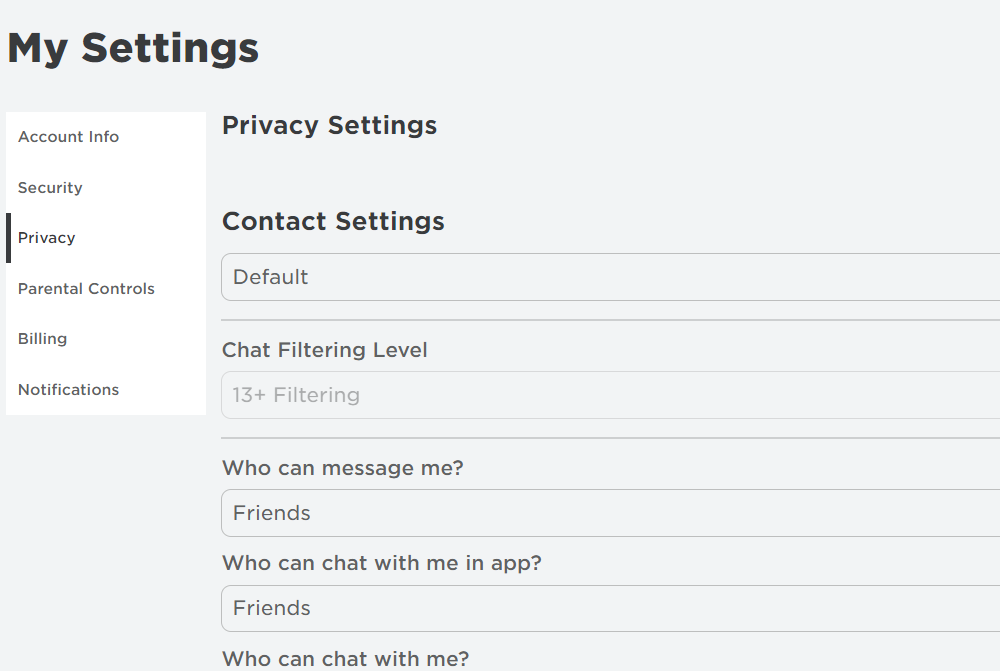The width and height of the screenshot is (1000, 671).
Task: Open the Billing settings page
Action: click(x=42, y=339)
